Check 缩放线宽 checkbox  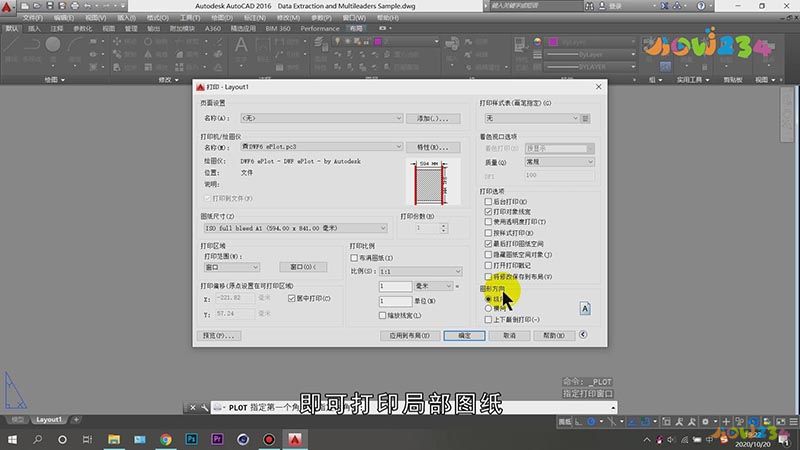coord(382,315)
